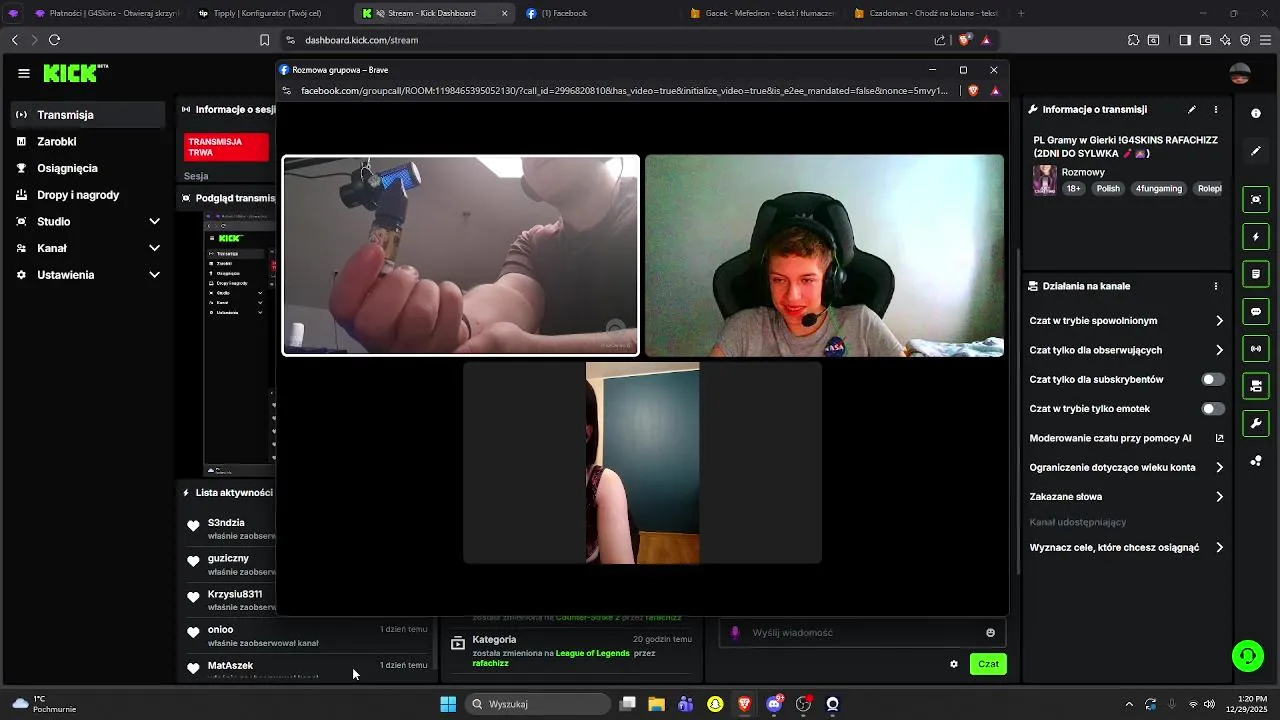Click Brave shields icon in Kick address bar
The width and height of the screenshot is (1280, 720).
(964, 40)
